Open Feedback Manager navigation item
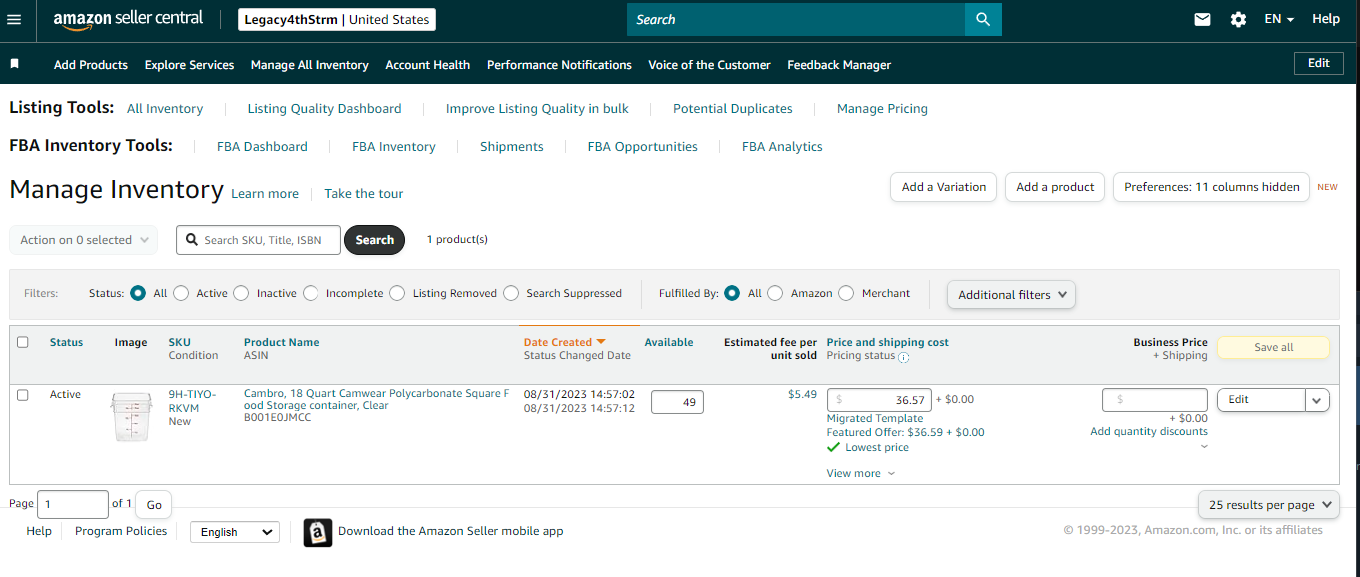This screenshot has height=577, width=1360. [839, 65]
